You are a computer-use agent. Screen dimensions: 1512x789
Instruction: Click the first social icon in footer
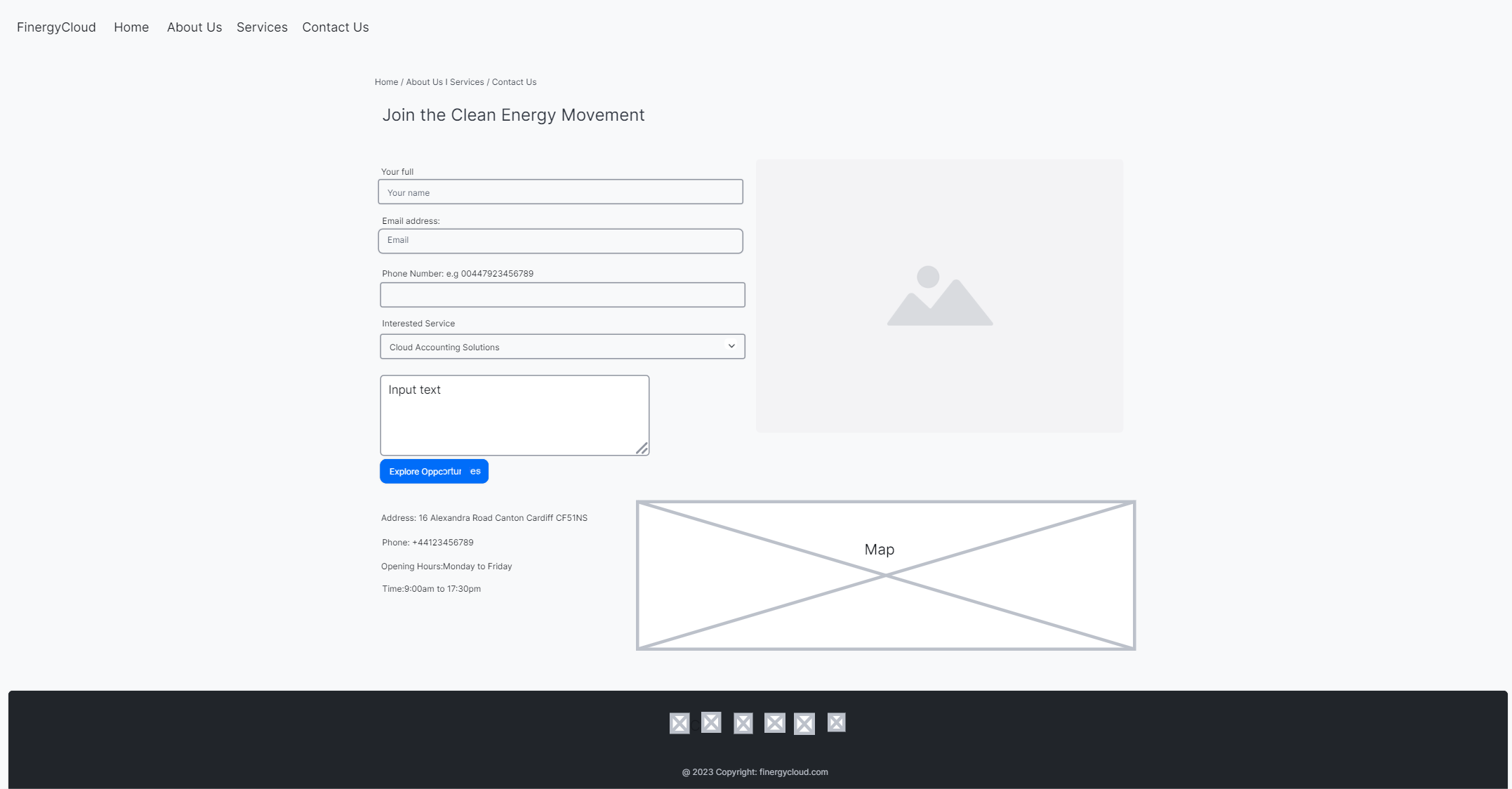(679, 724)
